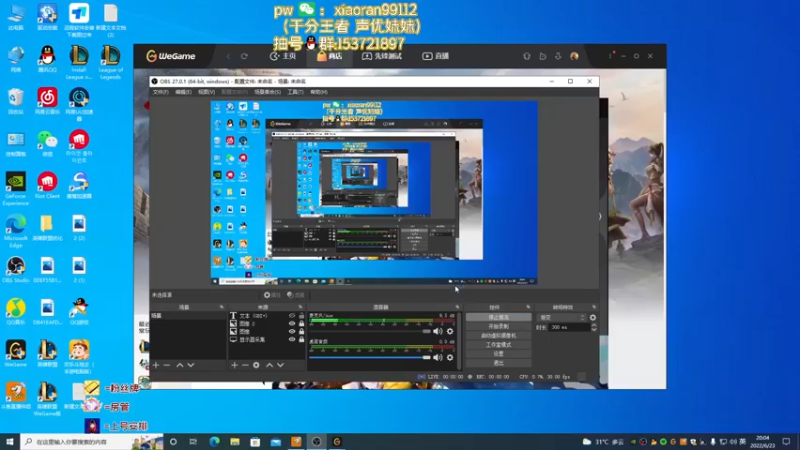
Task: Click 退出 exit button in controls
Action: click(498, 363)
